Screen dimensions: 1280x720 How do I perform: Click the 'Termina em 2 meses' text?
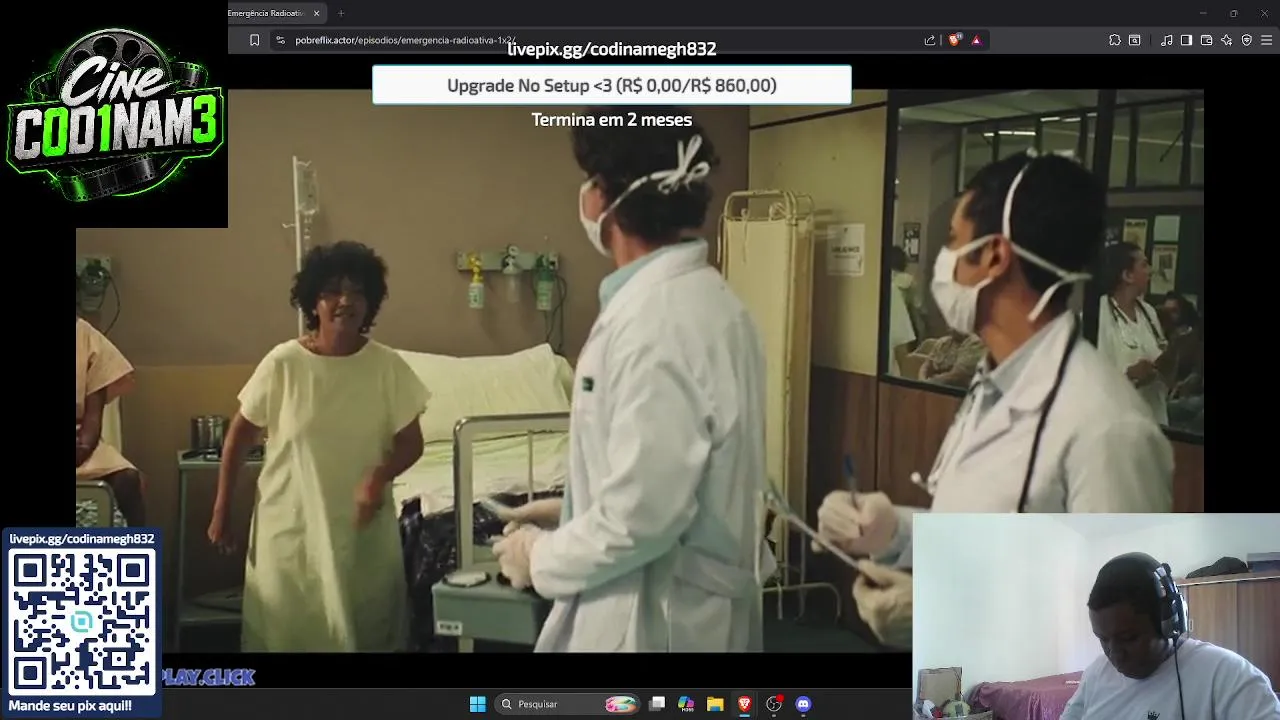tap(612, 119)
